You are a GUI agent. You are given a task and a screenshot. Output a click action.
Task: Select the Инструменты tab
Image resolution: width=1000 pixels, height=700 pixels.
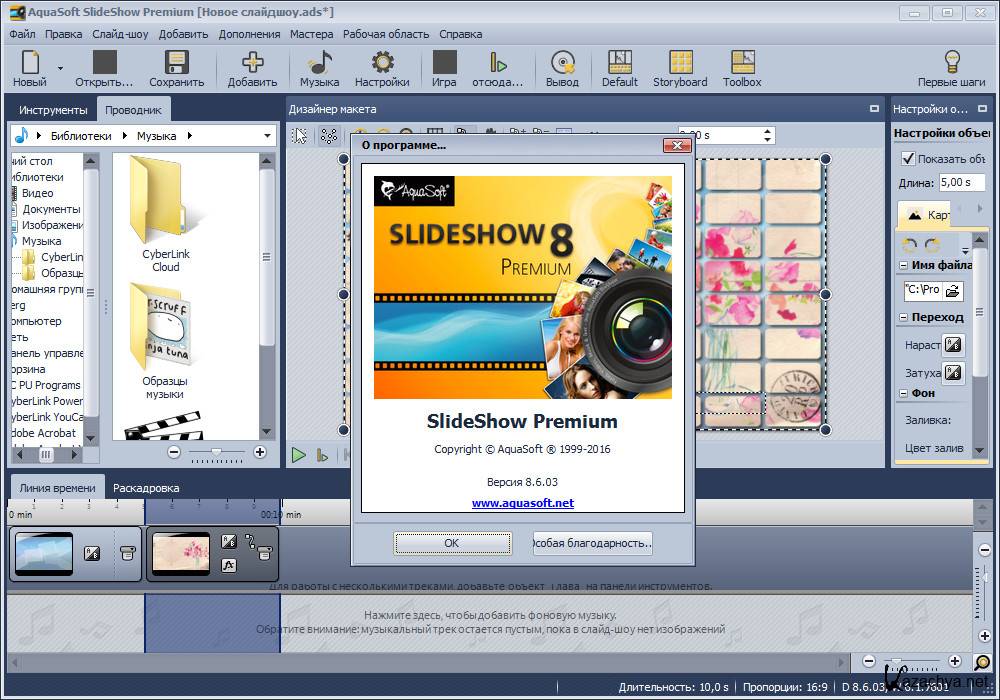53,110
